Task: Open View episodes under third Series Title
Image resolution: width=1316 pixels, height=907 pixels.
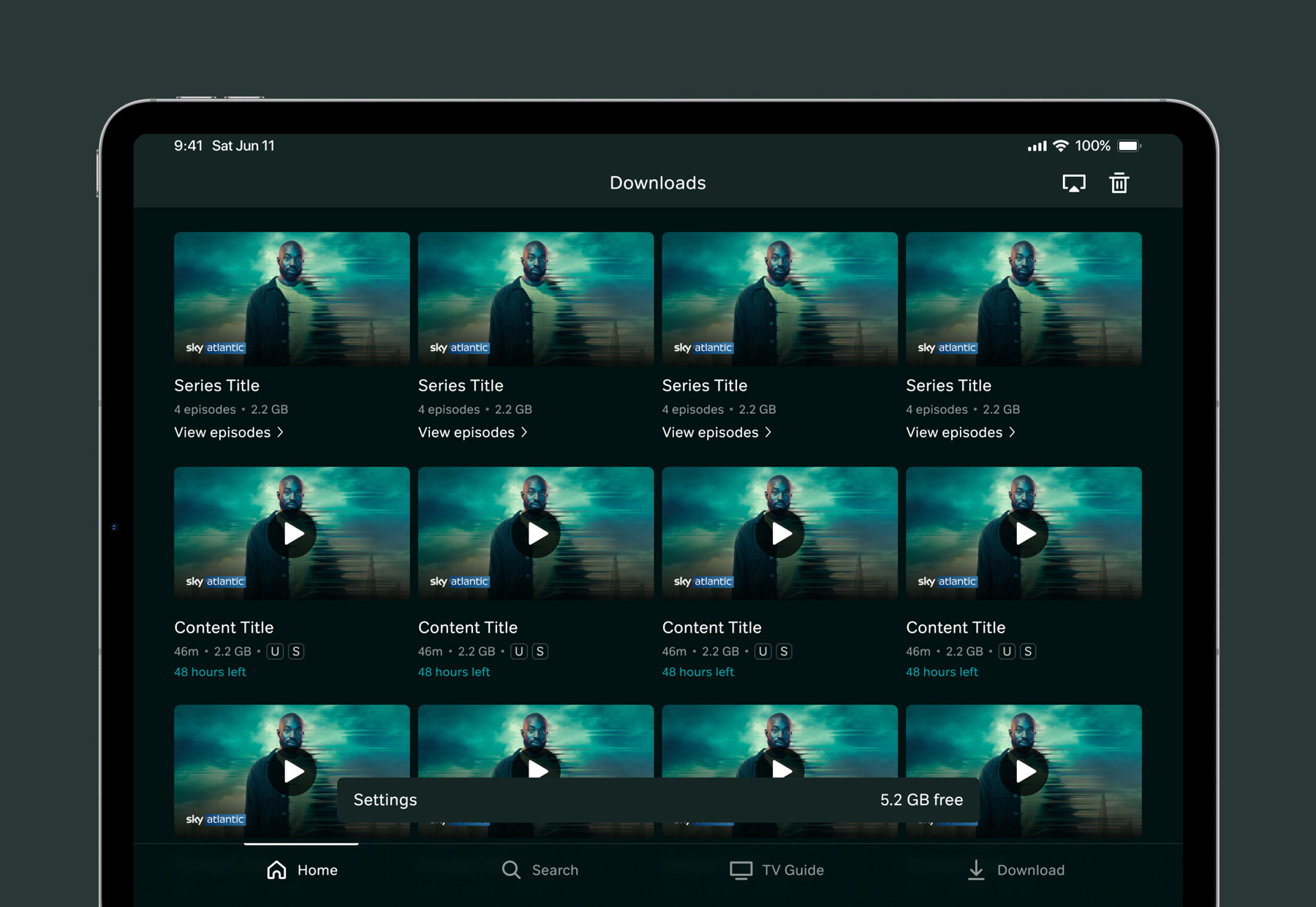Action: tap(717, 432)
